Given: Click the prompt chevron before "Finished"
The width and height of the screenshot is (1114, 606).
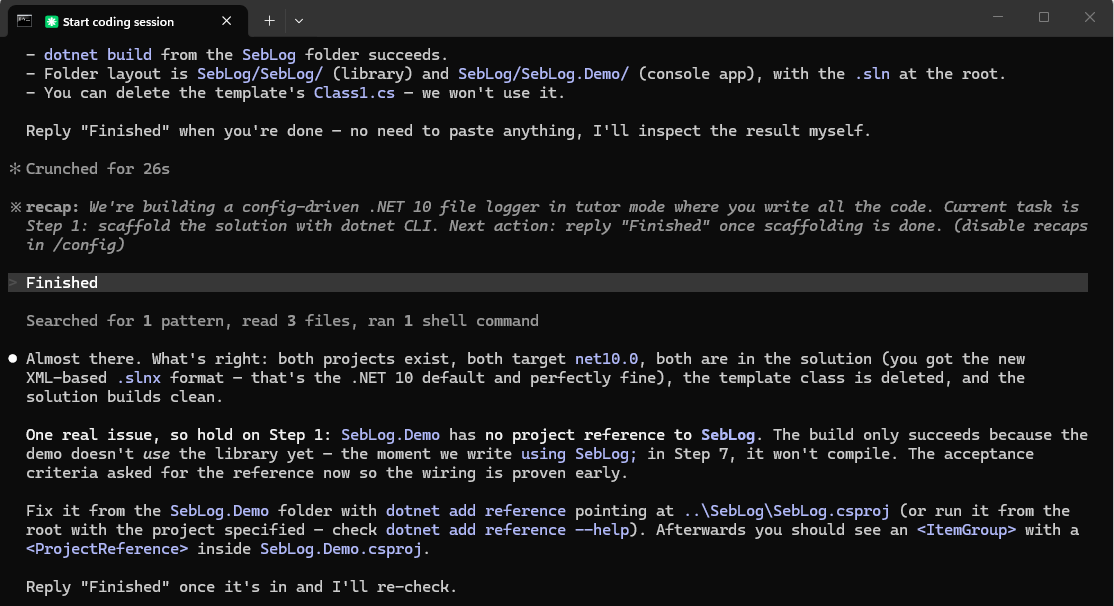Looking at the screenshot, I should point(13,283).
